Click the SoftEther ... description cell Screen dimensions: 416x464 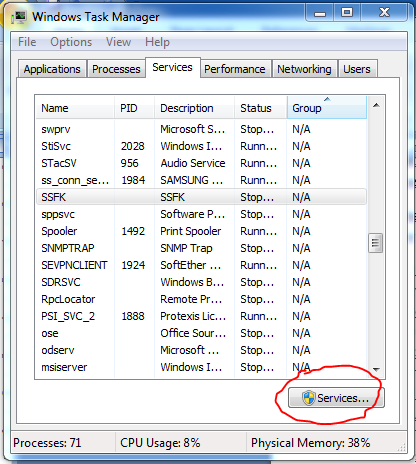point(191,265)
